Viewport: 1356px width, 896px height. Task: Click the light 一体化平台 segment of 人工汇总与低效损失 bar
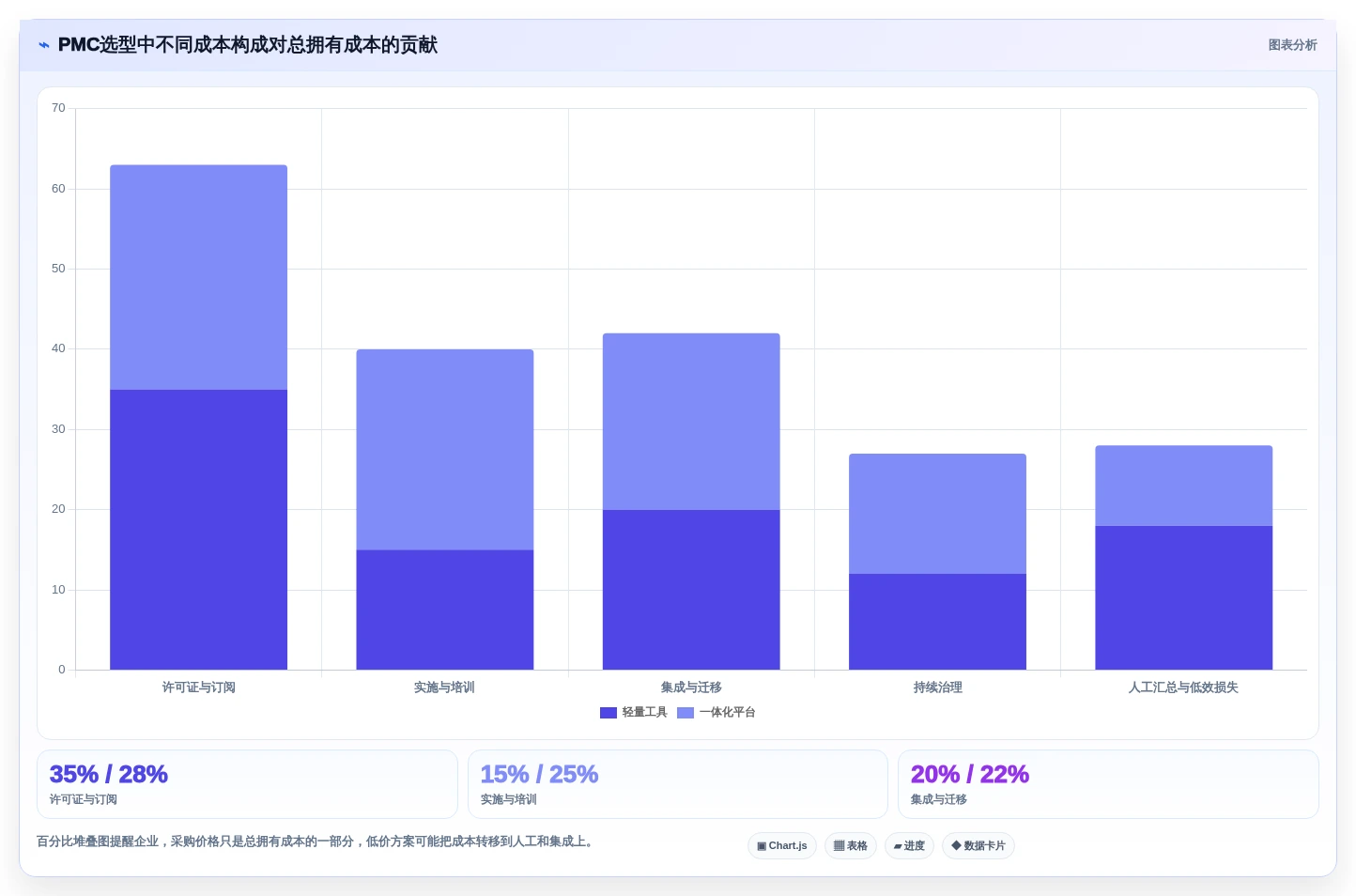1183,486
